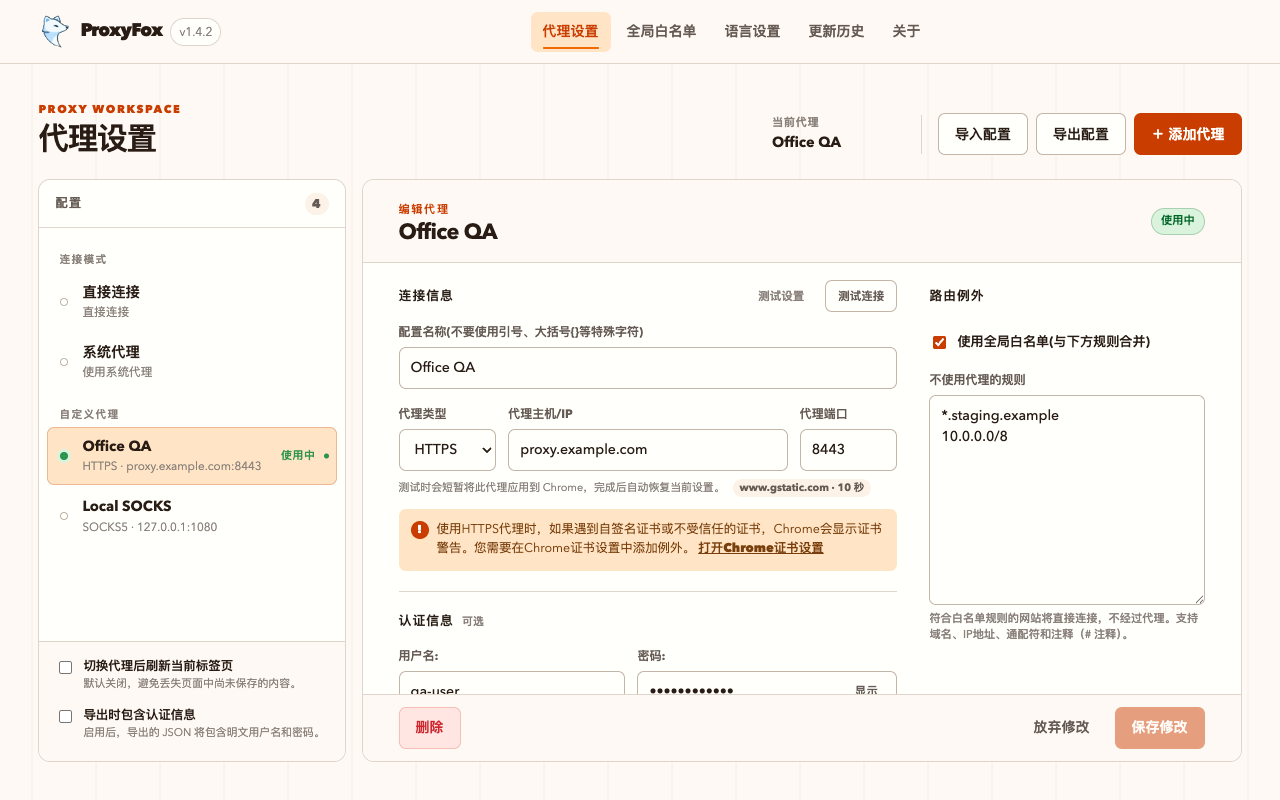This screenshot has width=1280, height=800.
Task: Toggle 切换代理后刷新当前标签页 checkbox
Action: click(66, 667)
